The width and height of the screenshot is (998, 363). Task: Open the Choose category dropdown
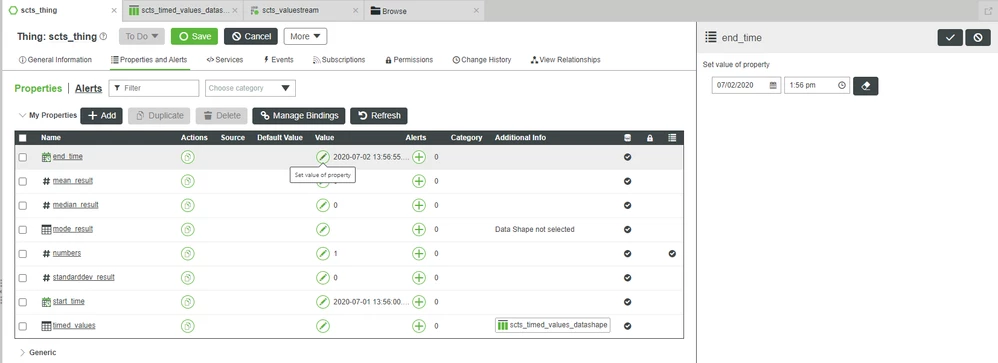pos(250,88)
